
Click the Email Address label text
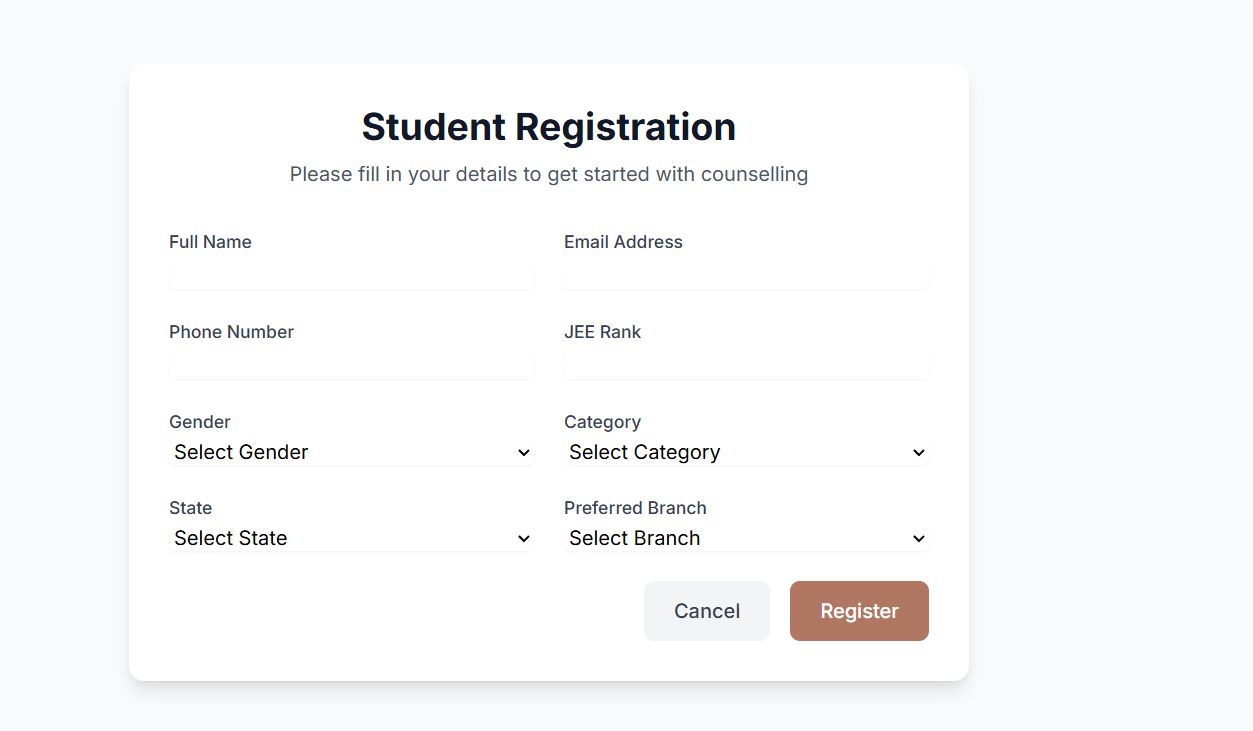point(623,242)
